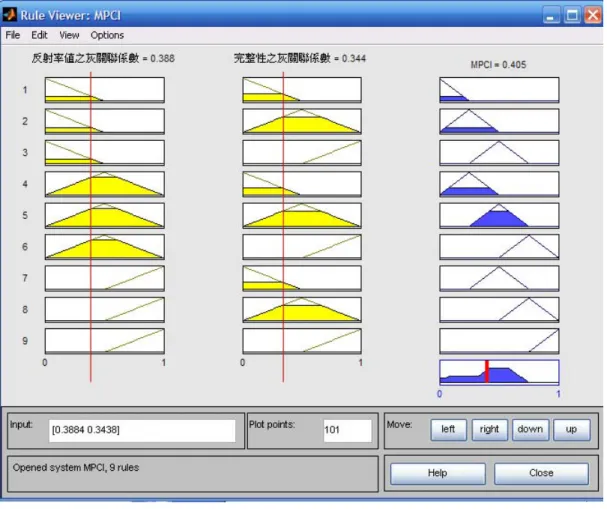Image resolution: width=607 pixels, height=509 pixels.
Task: Click the up move button
Action: point(572,430)
